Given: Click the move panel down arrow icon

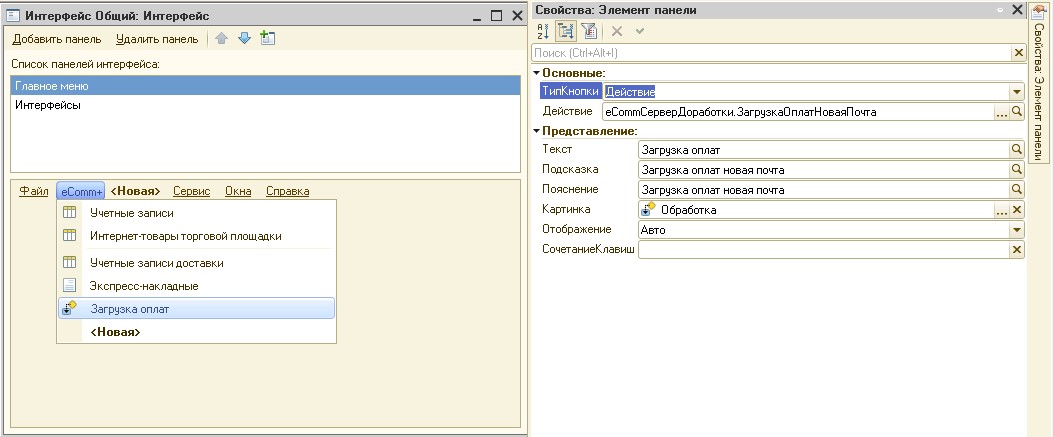Looking at the screenshot, I should click(244, 39).
